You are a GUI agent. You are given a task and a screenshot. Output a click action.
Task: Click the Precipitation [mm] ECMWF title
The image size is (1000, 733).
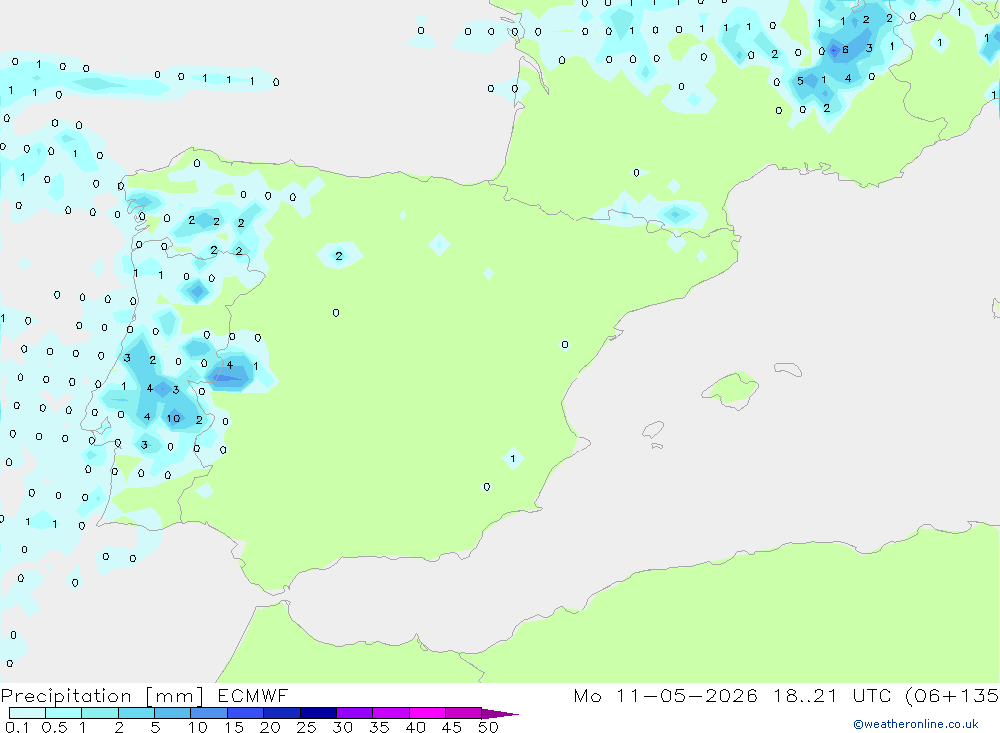pos(144,696)
